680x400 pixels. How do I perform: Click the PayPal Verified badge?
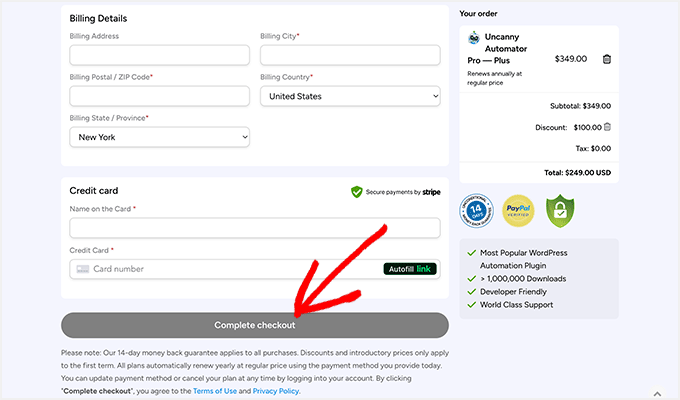pos(518,211)
